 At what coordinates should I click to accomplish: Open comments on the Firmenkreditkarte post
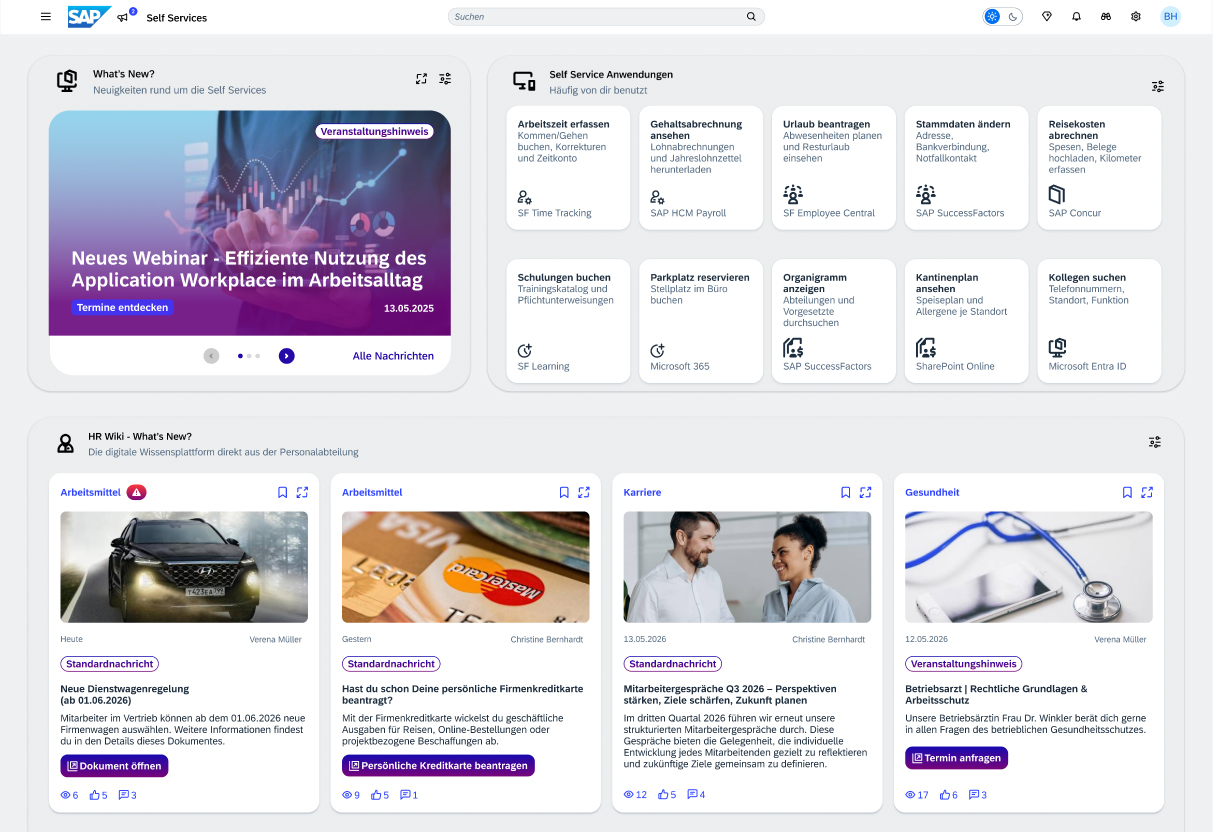tap(408, 795)
